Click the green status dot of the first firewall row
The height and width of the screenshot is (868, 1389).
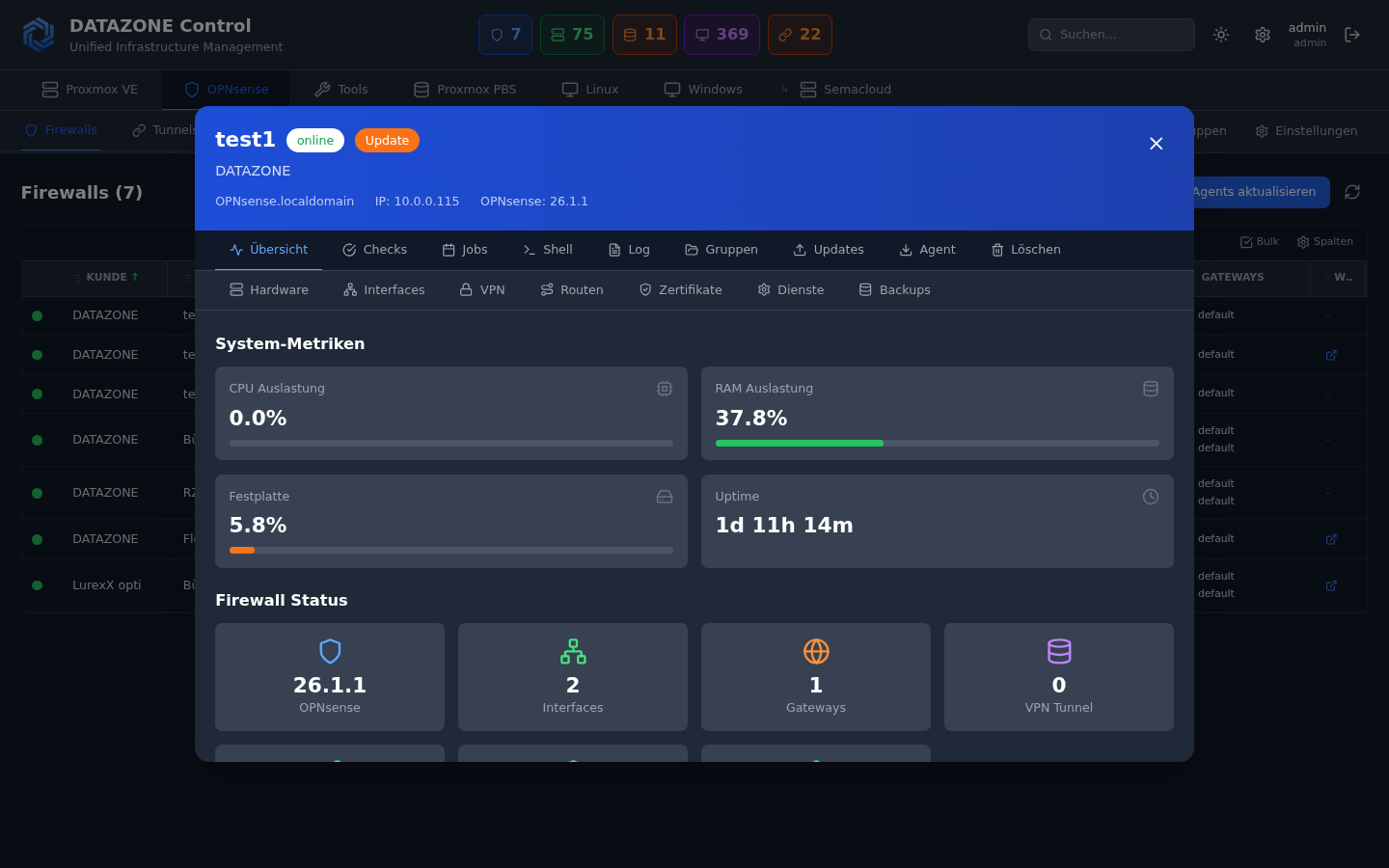39,314
